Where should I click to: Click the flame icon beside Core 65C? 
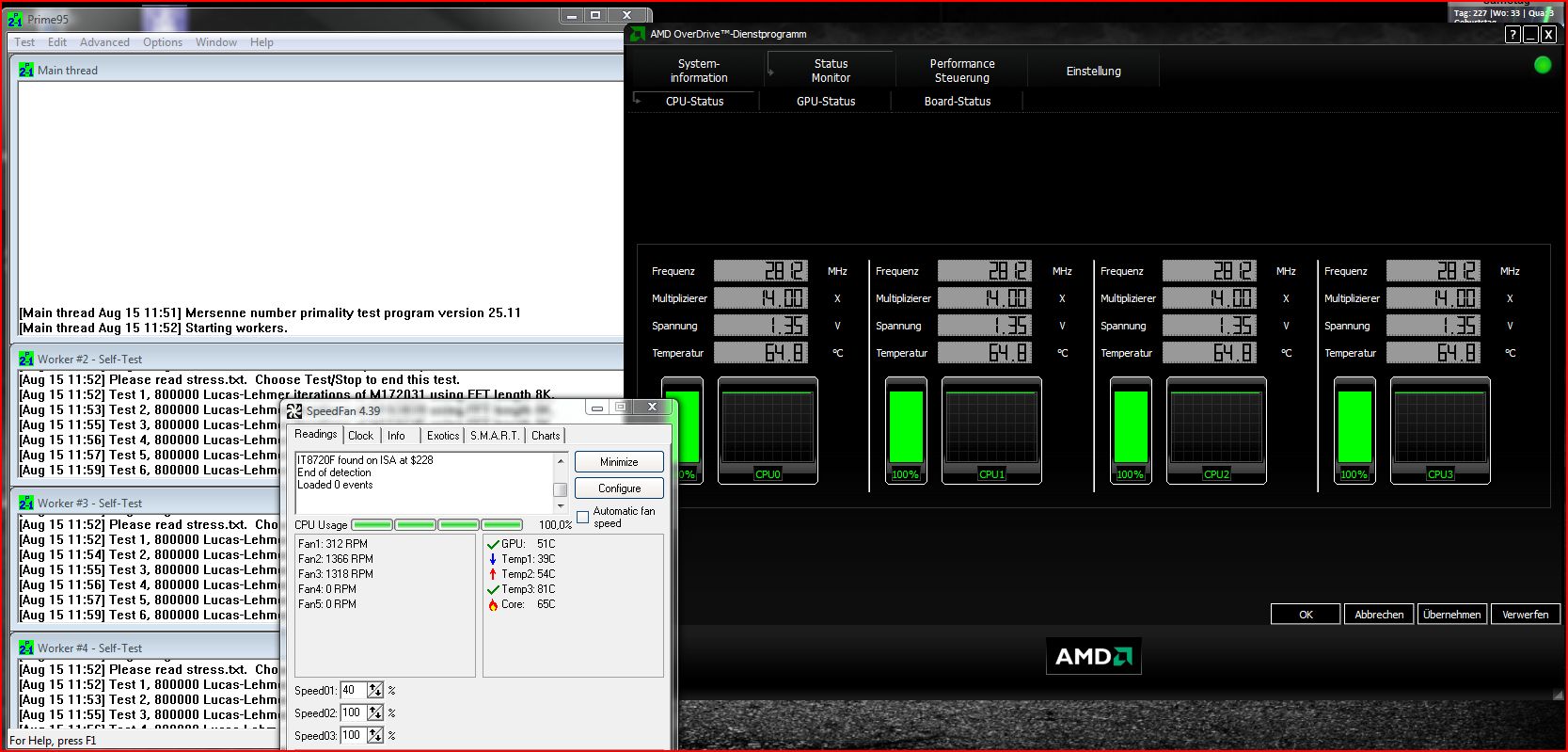click(x=493, y=604)
